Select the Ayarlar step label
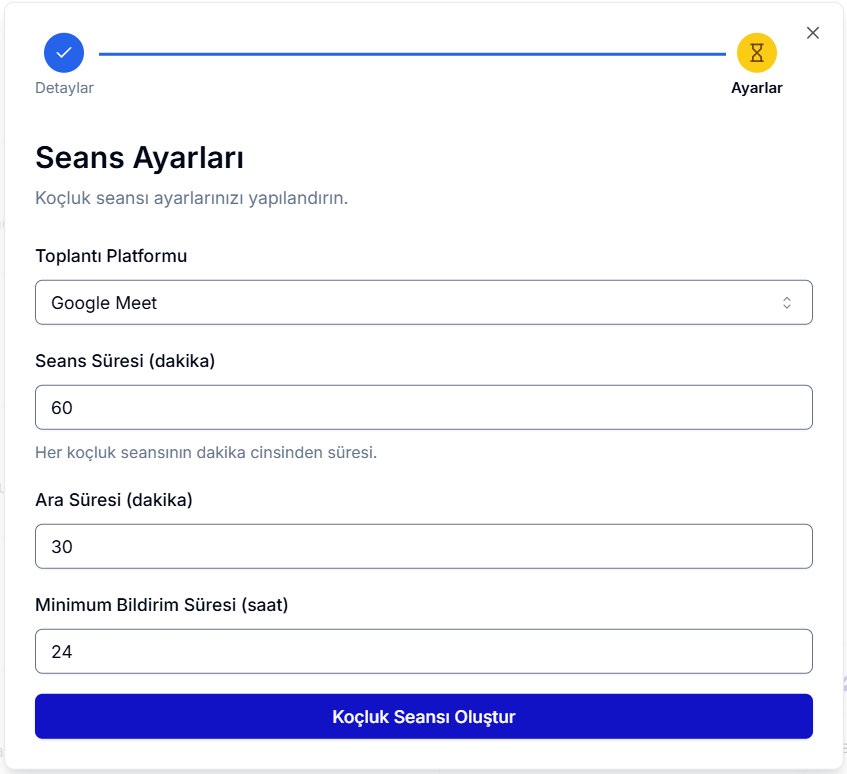Image resolution: width=847 pixels, height=774 pixels. coord(756,88)
